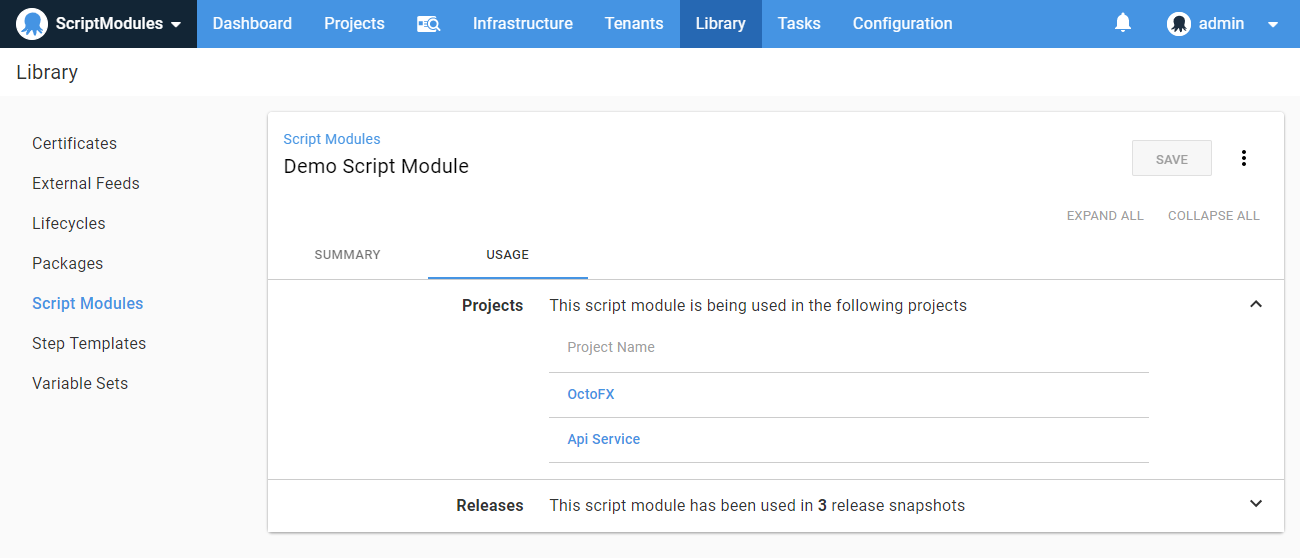
Task: Click Expand All
Action: point(1104,216)
